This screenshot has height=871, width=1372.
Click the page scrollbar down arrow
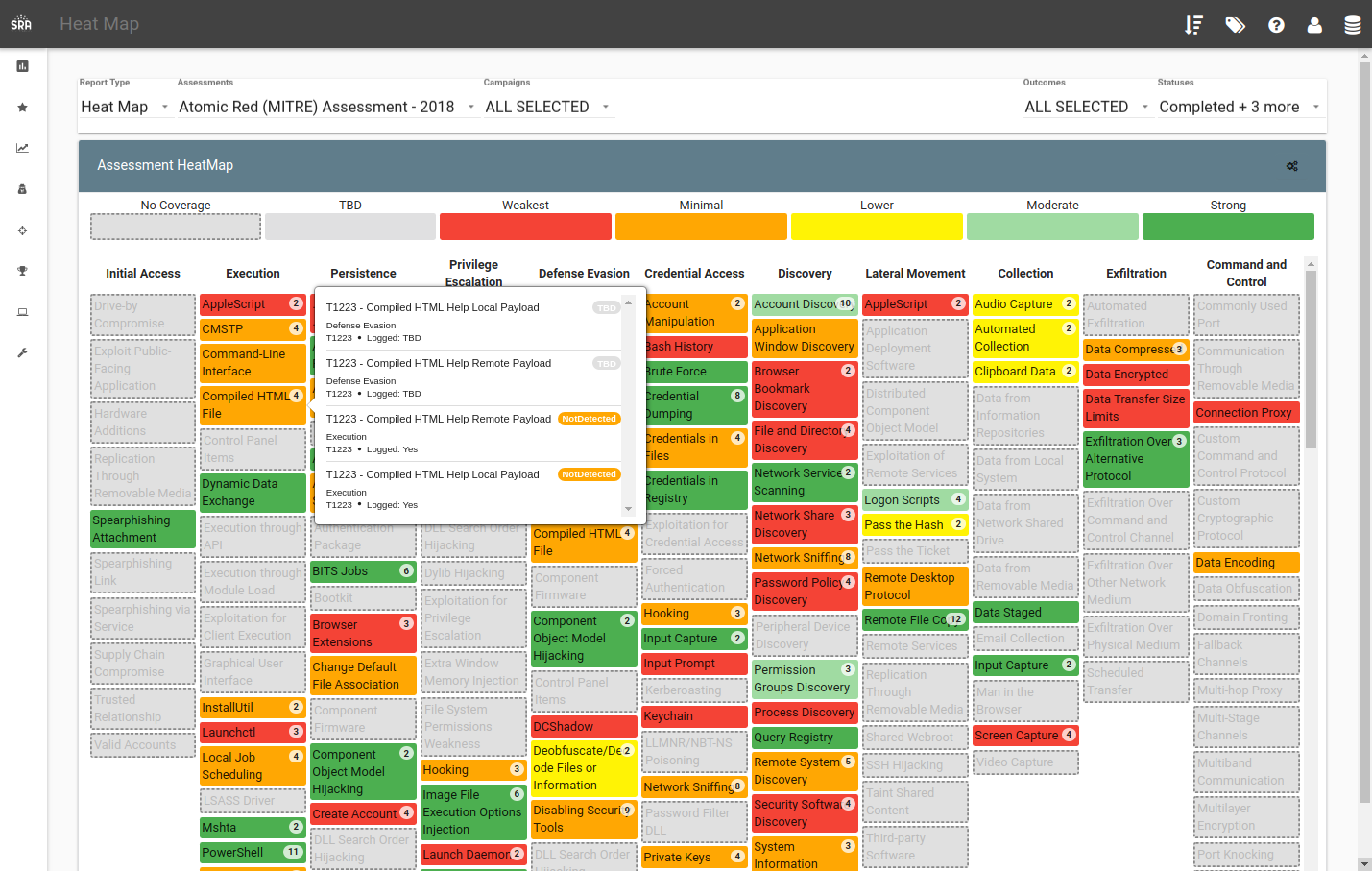click(1364, 864)
